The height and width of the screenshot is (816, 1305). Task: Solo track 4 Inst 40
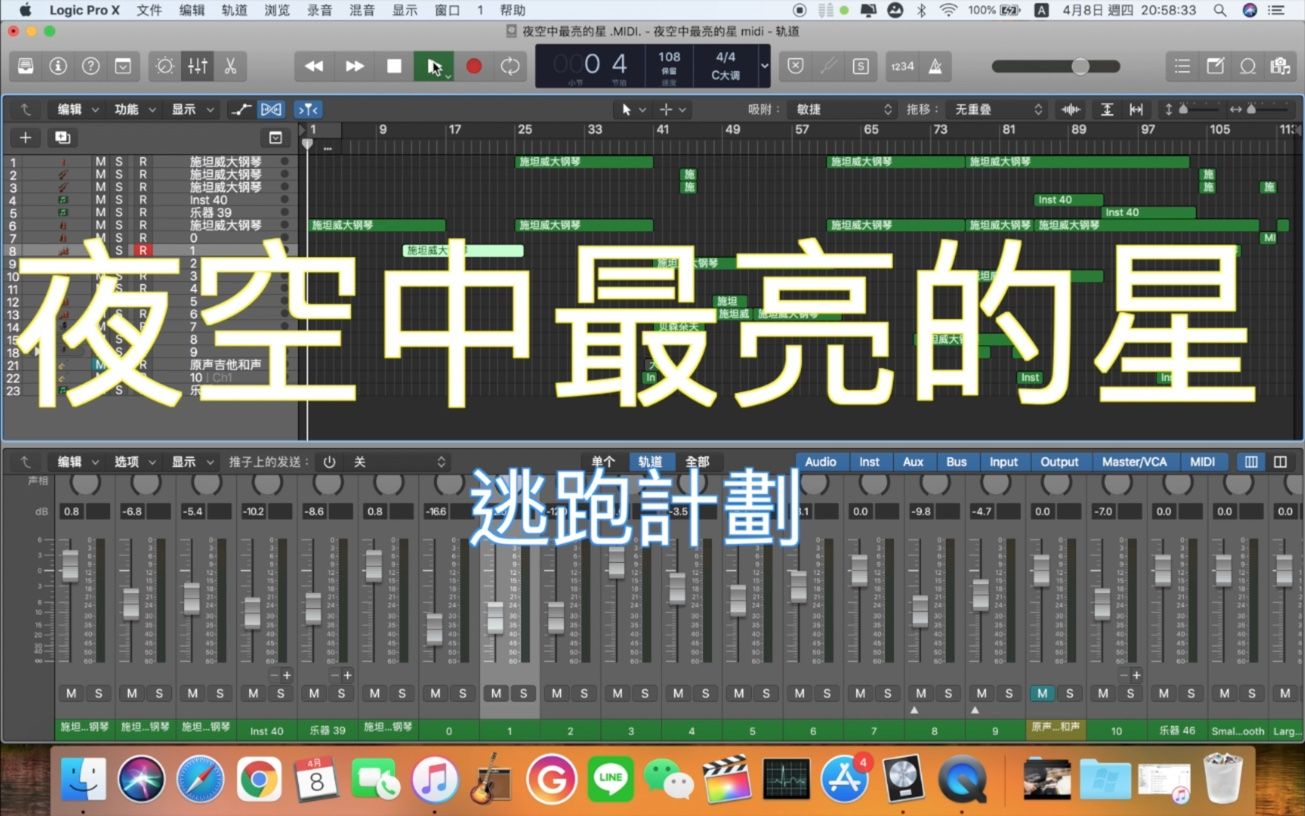(119, 200)
